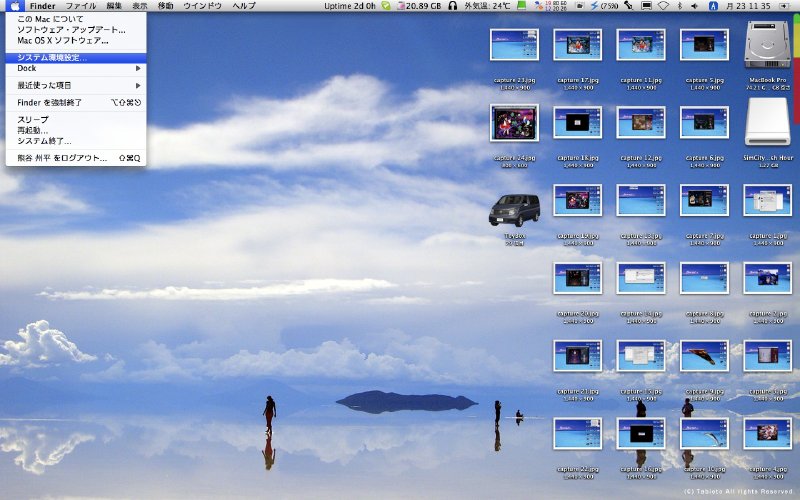Select the capture 19.jpg thumbnail
This screenshot has height=500, width=800.
click(x=578, y=200)
